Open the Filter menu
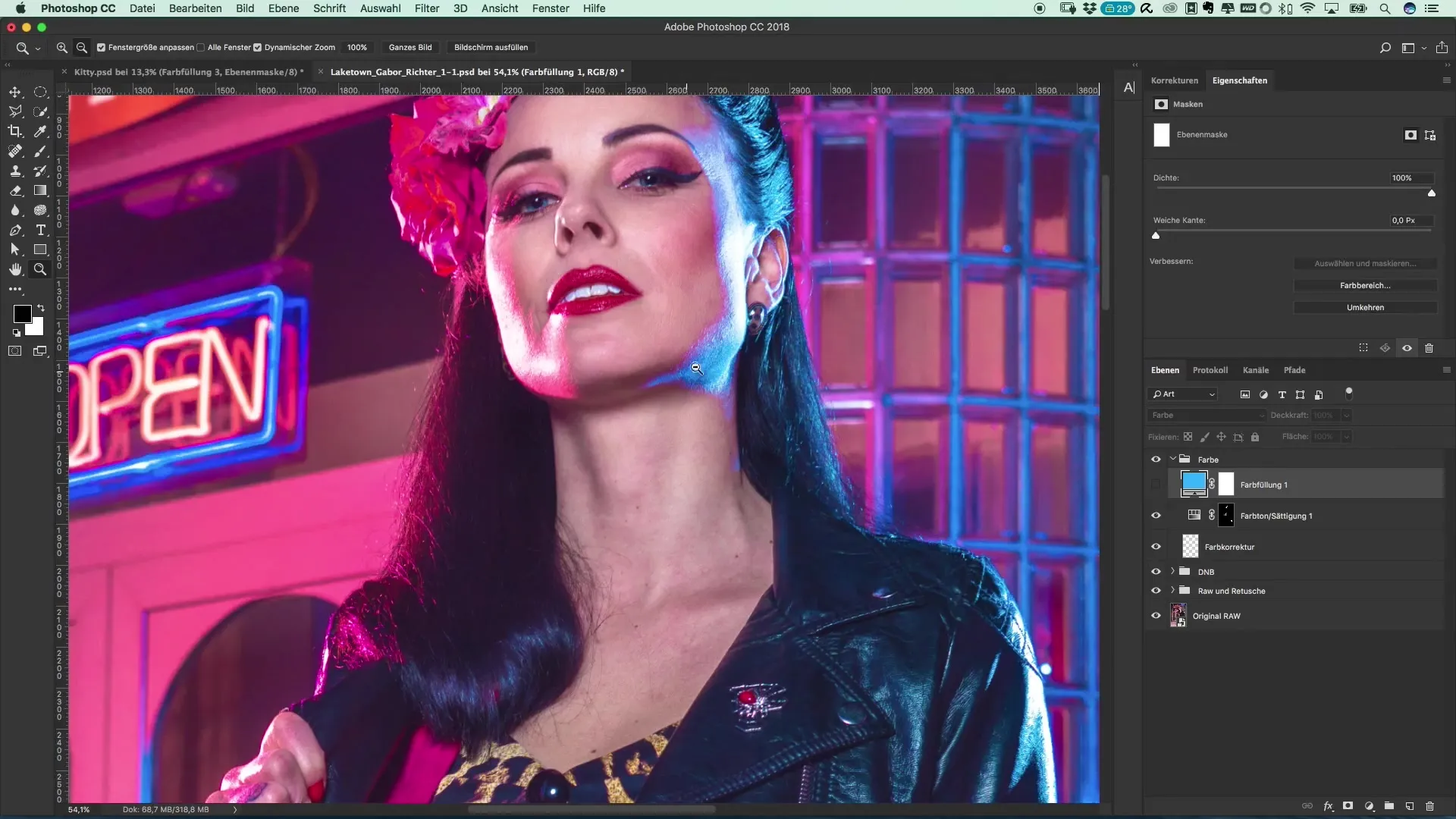The height and width of the screenshot is (819, 1456). (x=426, y=8)
